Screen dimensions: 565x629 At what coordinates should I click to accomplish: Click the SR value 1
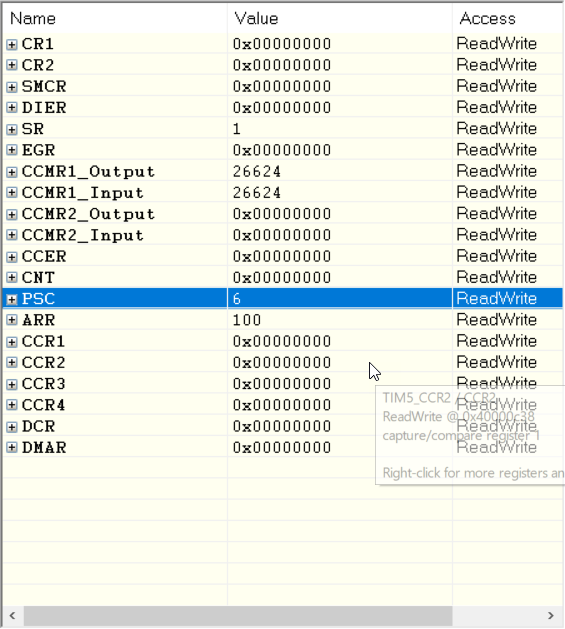point(237,129)
